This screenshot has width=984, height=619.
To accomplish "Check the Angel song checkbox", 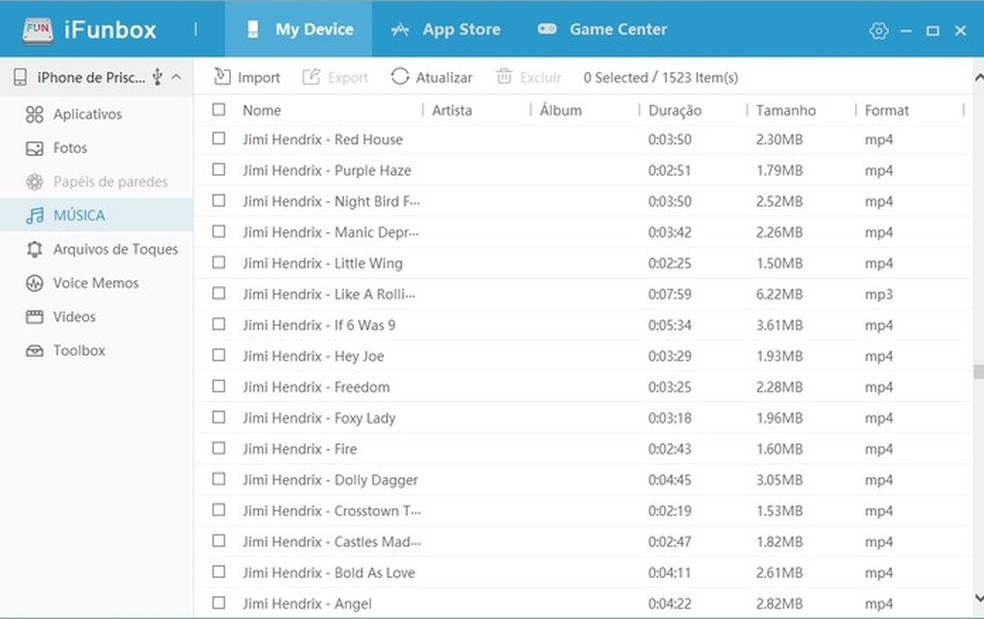I will tap(218, 603).
